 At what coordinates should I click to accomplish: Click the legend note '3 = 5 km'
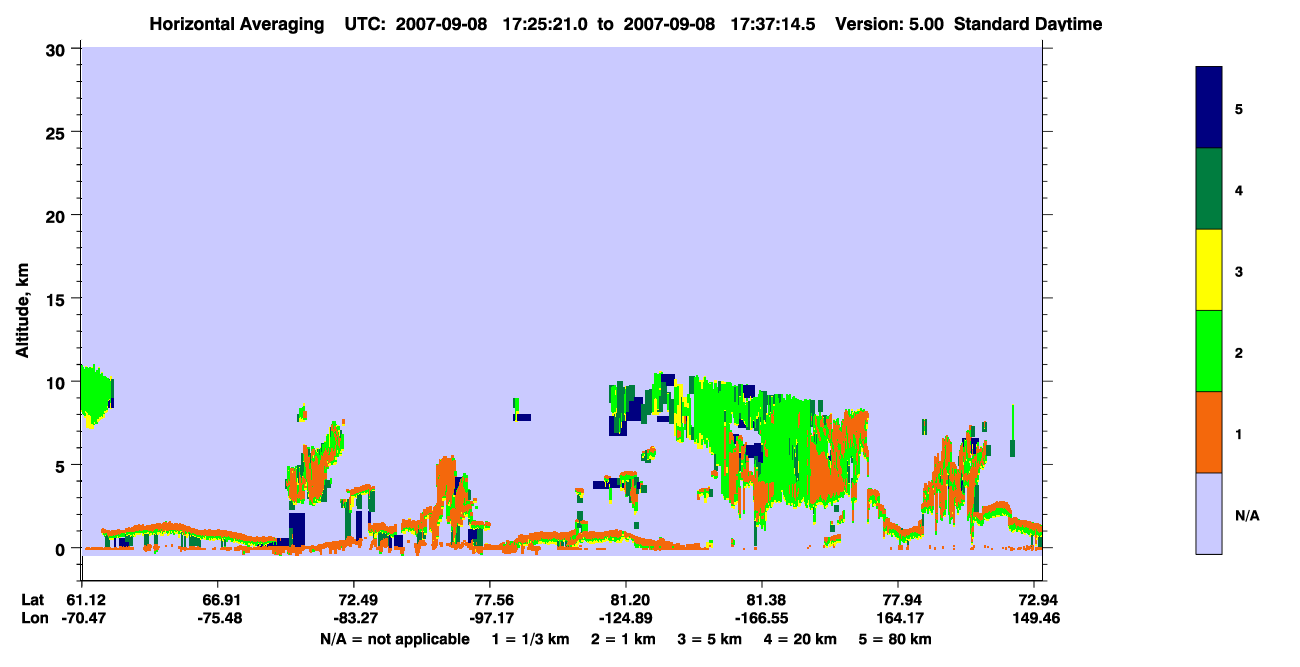pos(709,639)
